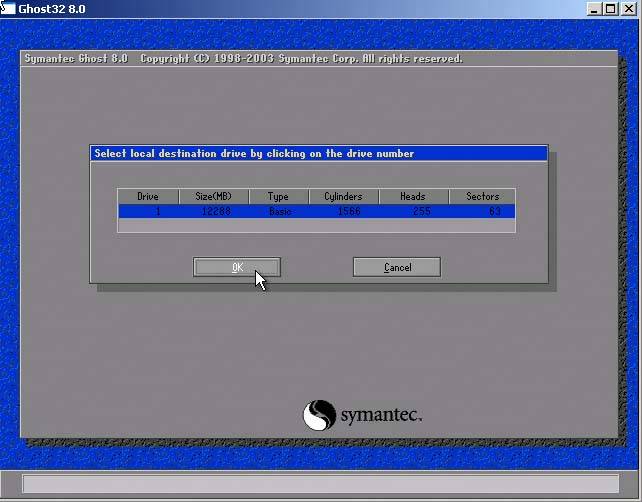Minimize the Ghost32 8.0 window
The height and width of the screenshot is (502, 642).
click(594, 9)
